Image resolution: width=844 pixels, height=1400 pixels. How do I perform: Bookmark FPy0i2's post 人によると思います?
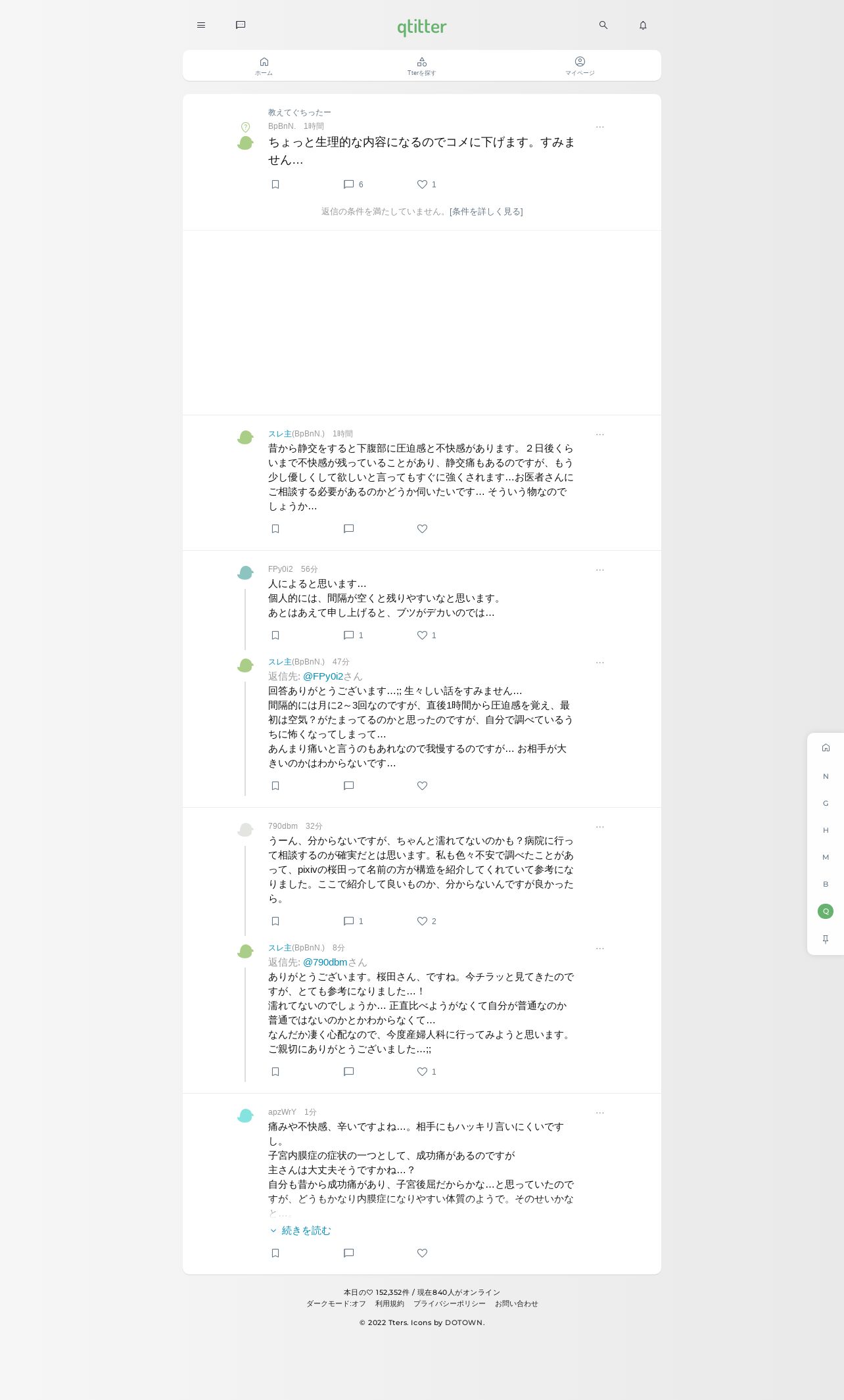tap(275, 635)
